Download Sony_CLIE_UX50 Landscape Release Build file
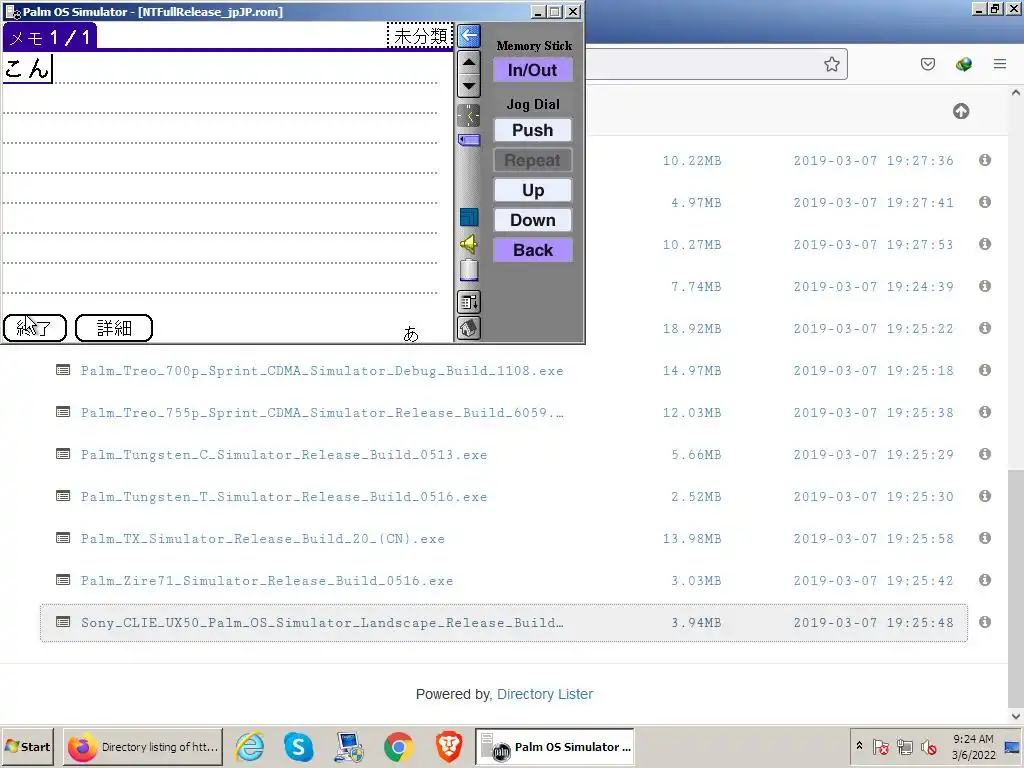The height and width of the screenshot is (768, 1024). click(x=322, y=623)
